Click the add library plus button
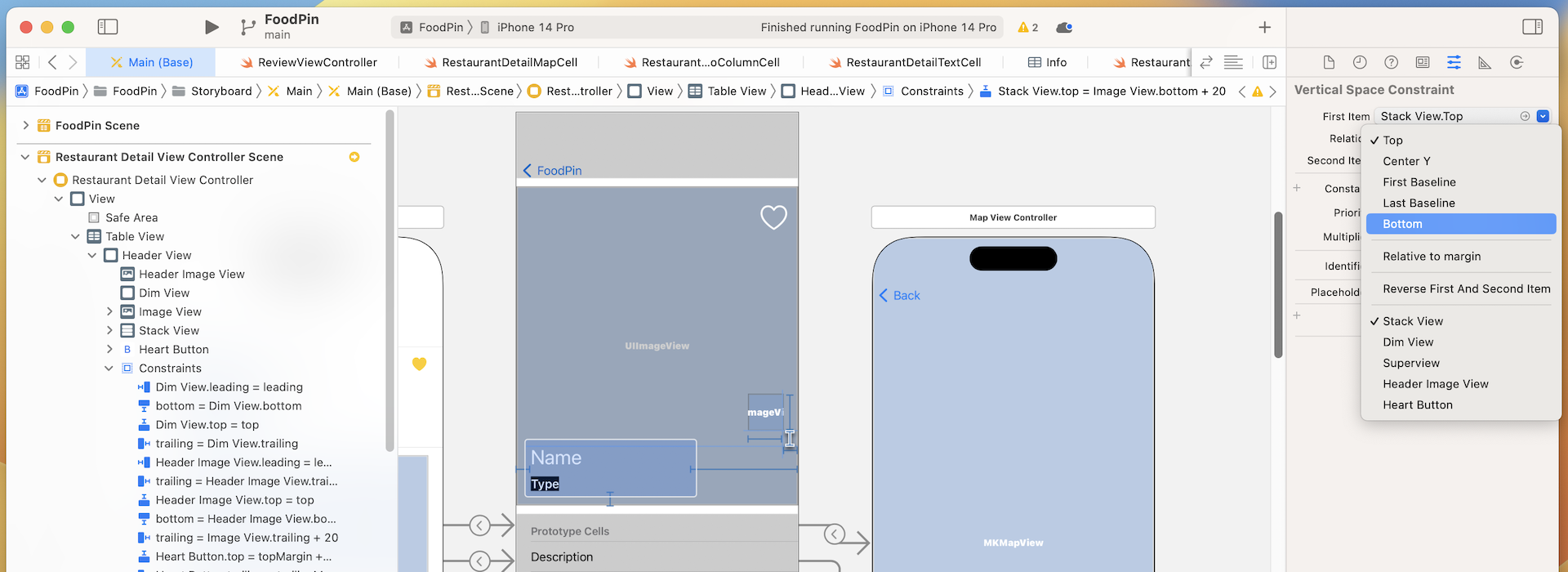The width and height of the screenshot is (1568, 572). pos(1264,27)
